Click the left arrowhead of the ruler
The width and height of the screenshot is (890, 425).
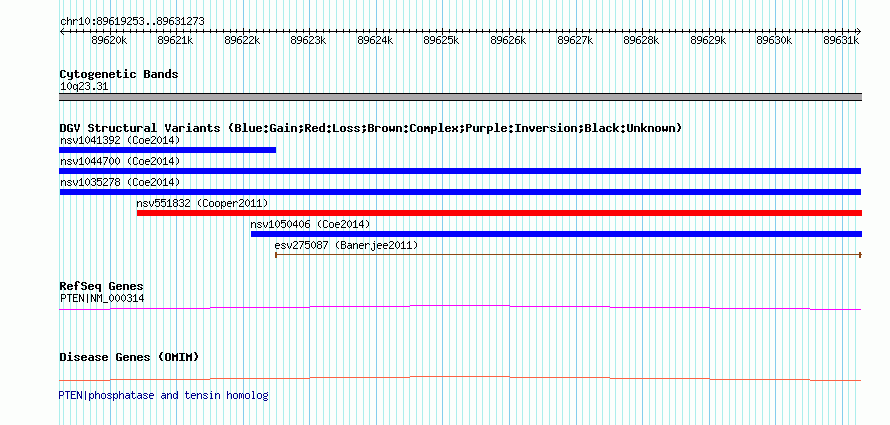click(x=62, y=31)
